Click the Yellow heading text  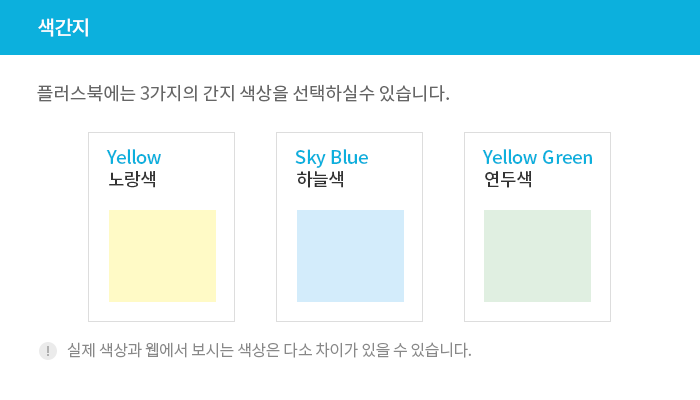click(x=134, y=158)
